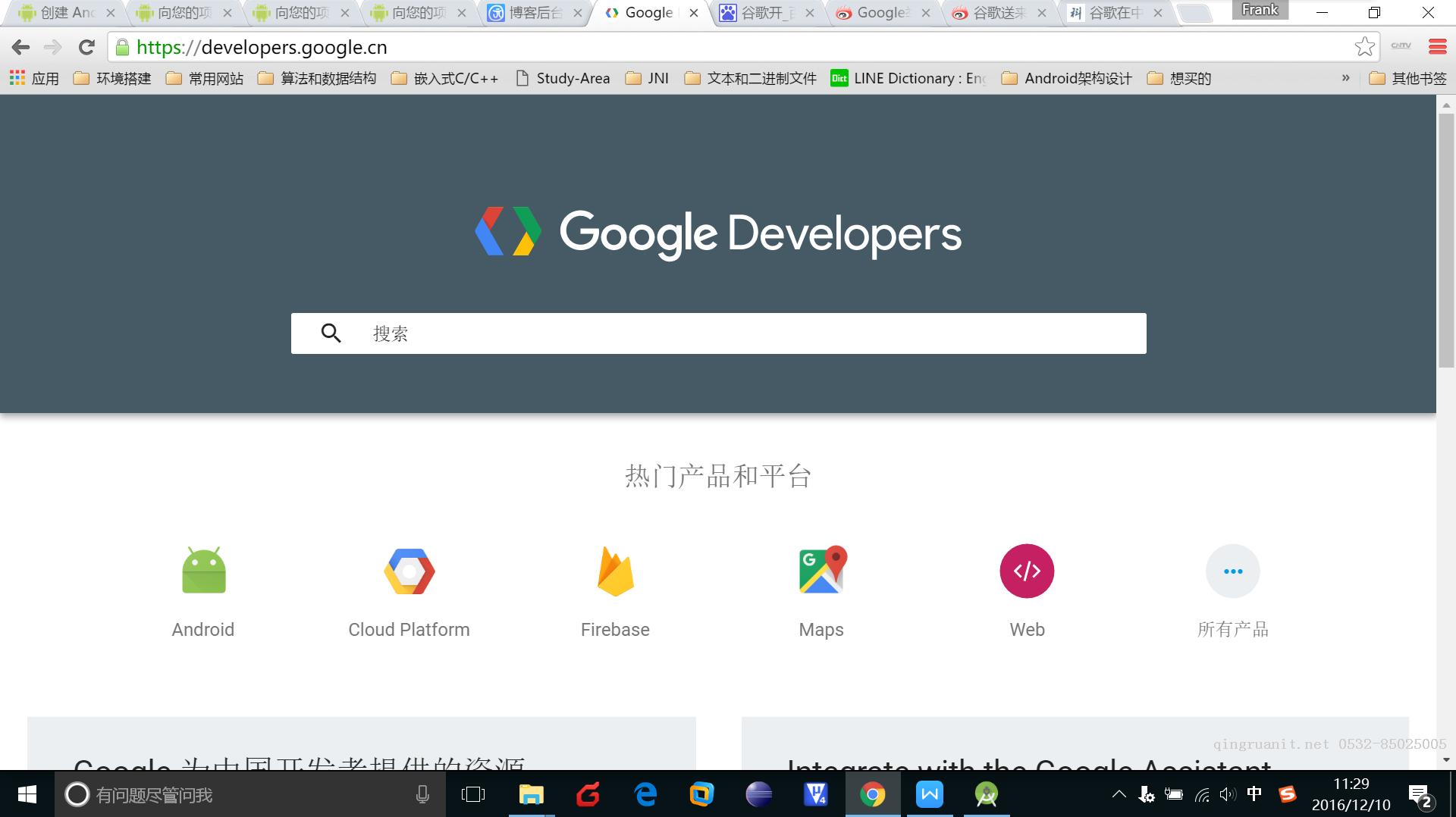Close the active Google Developers tab
This screenshot has height=817, width=1456.
tap(693, 13)
